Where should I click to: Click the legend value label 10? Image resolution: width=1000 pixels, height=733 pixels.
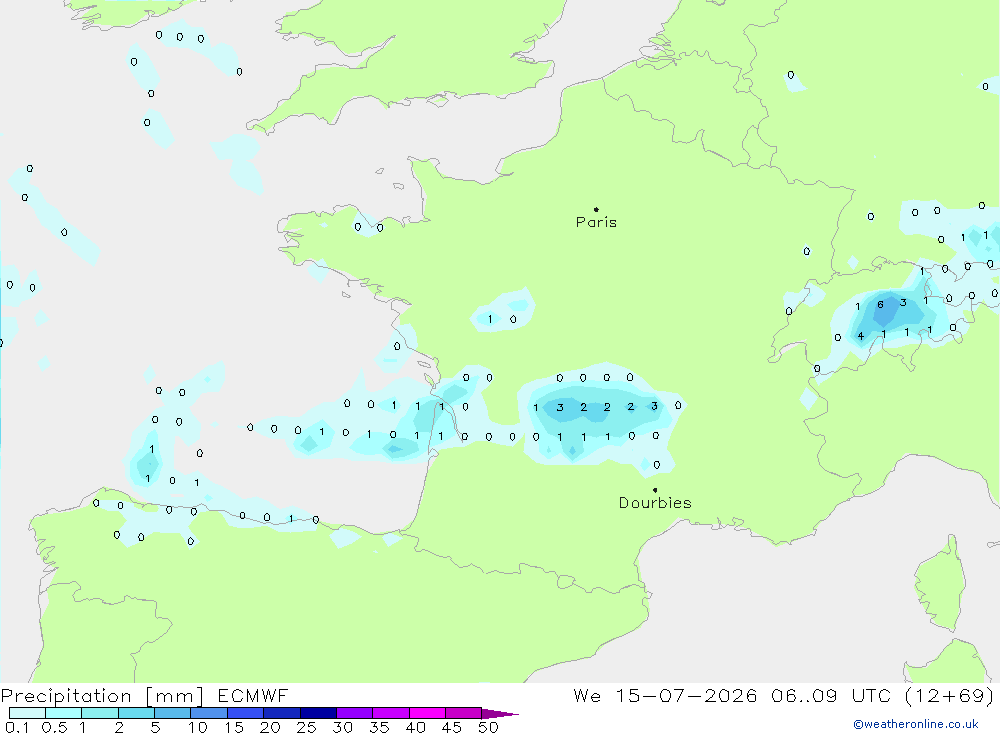(x=198, y=727)
